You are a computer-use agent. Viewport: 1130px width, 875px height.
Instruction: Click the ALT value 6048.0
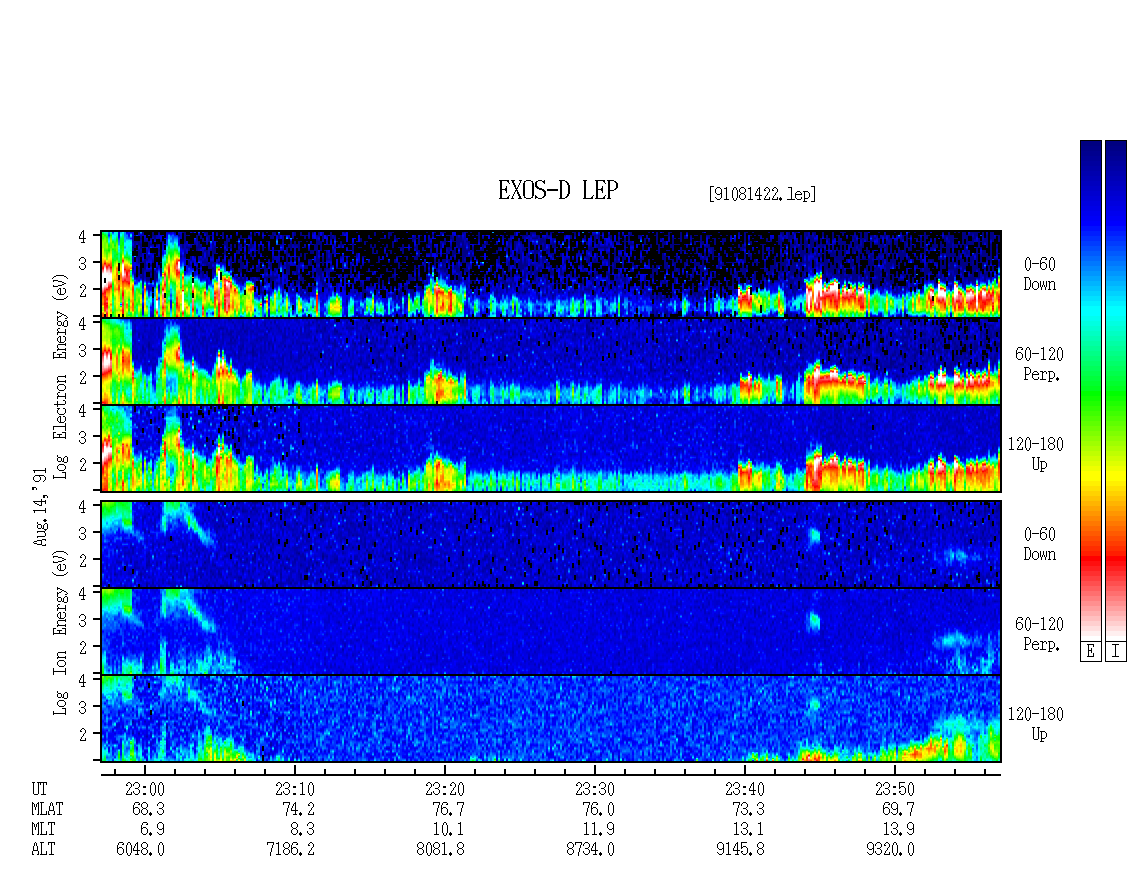[x=141, y=850]
